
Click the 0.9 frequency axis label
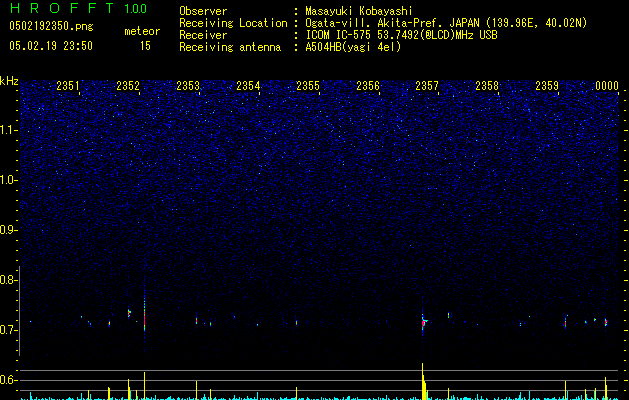[x=8, y=230]
